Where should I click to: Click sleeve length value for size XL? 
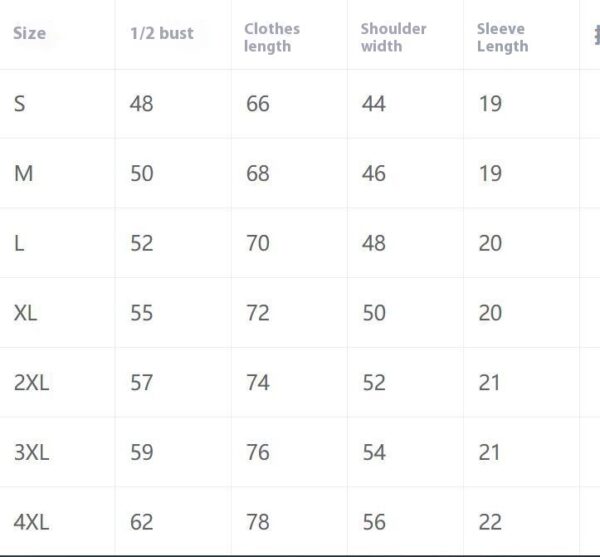(x=489, y=313)
